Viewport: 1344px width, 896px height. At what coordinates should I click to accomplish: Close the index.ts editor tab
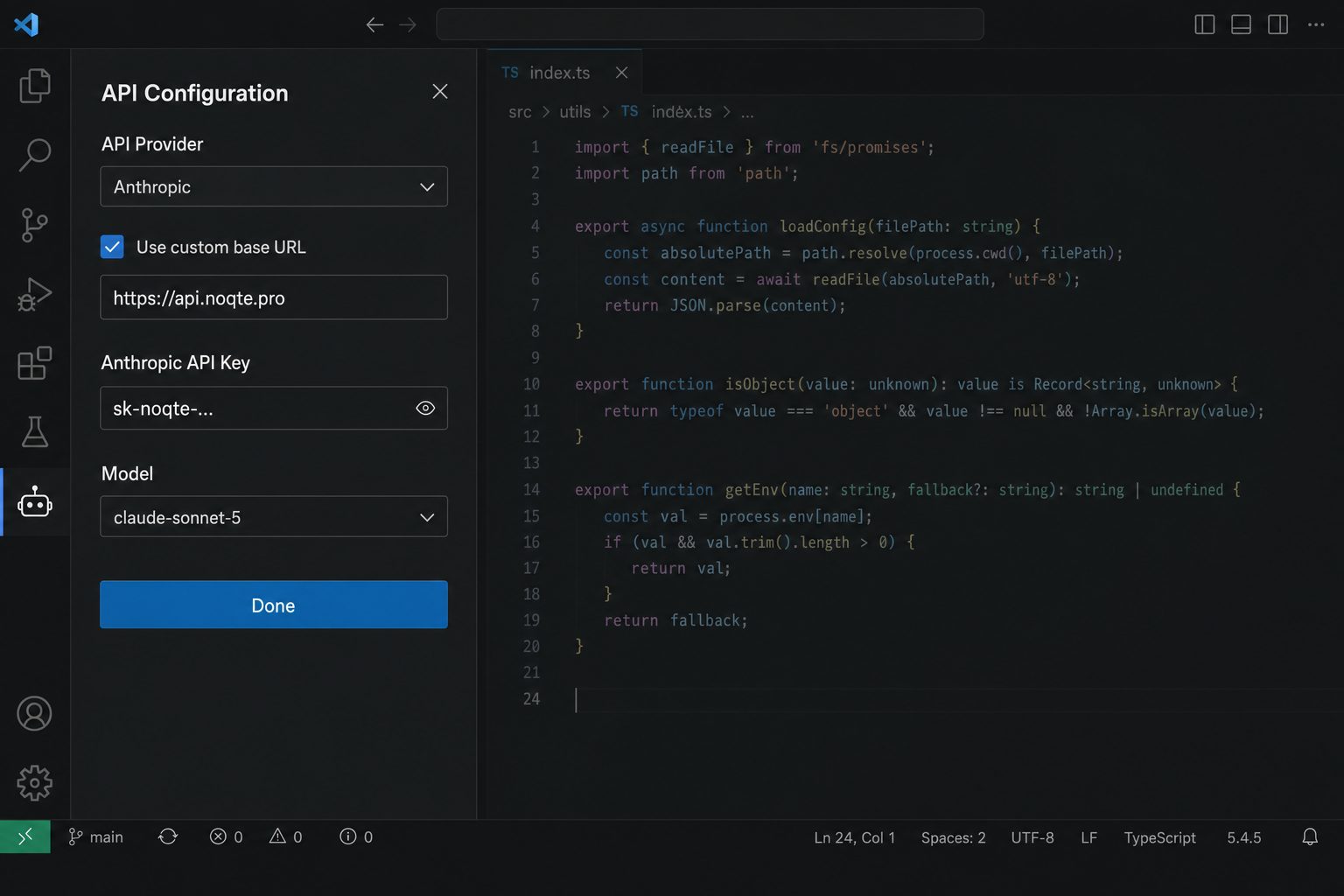tap(621, 73)
